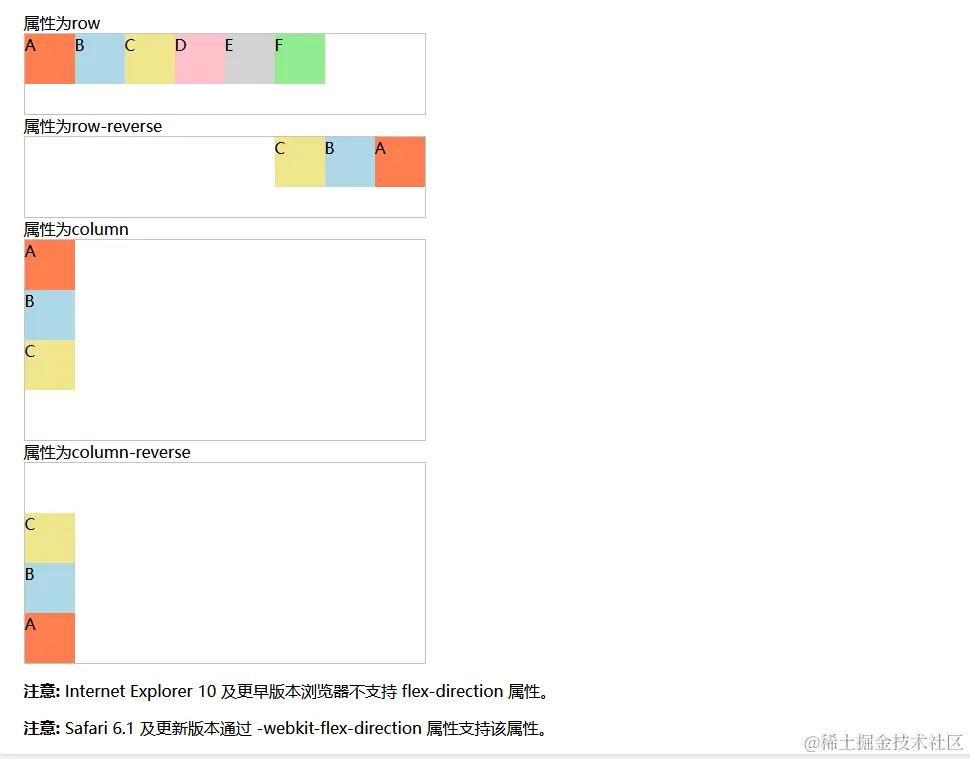
Task: Click box B in the row-reverse demo
Action: tap(349, 162)
